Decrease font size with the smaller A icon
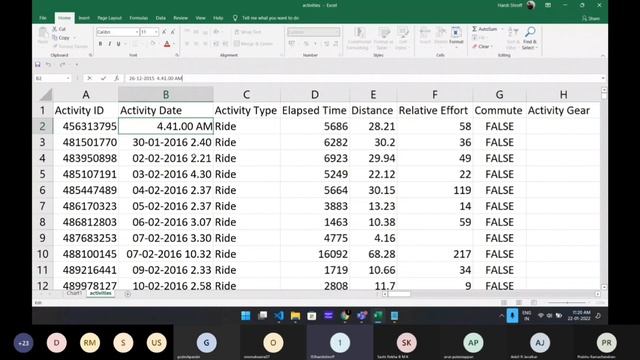 (x=173, y=32)
